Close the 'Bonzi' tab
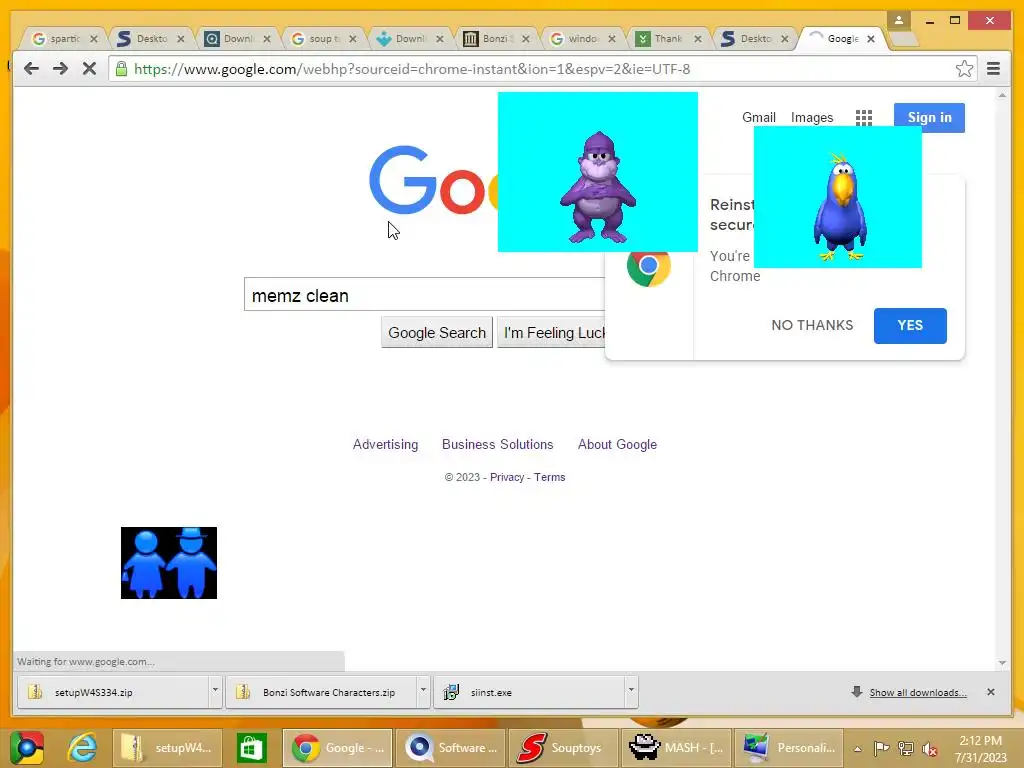1024x768 pixels. point(526,39)
